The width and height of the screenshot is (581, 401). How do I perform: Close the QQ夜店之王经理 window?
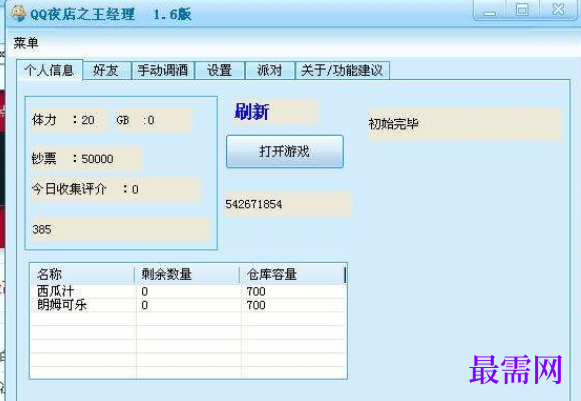tap(559, 10)
